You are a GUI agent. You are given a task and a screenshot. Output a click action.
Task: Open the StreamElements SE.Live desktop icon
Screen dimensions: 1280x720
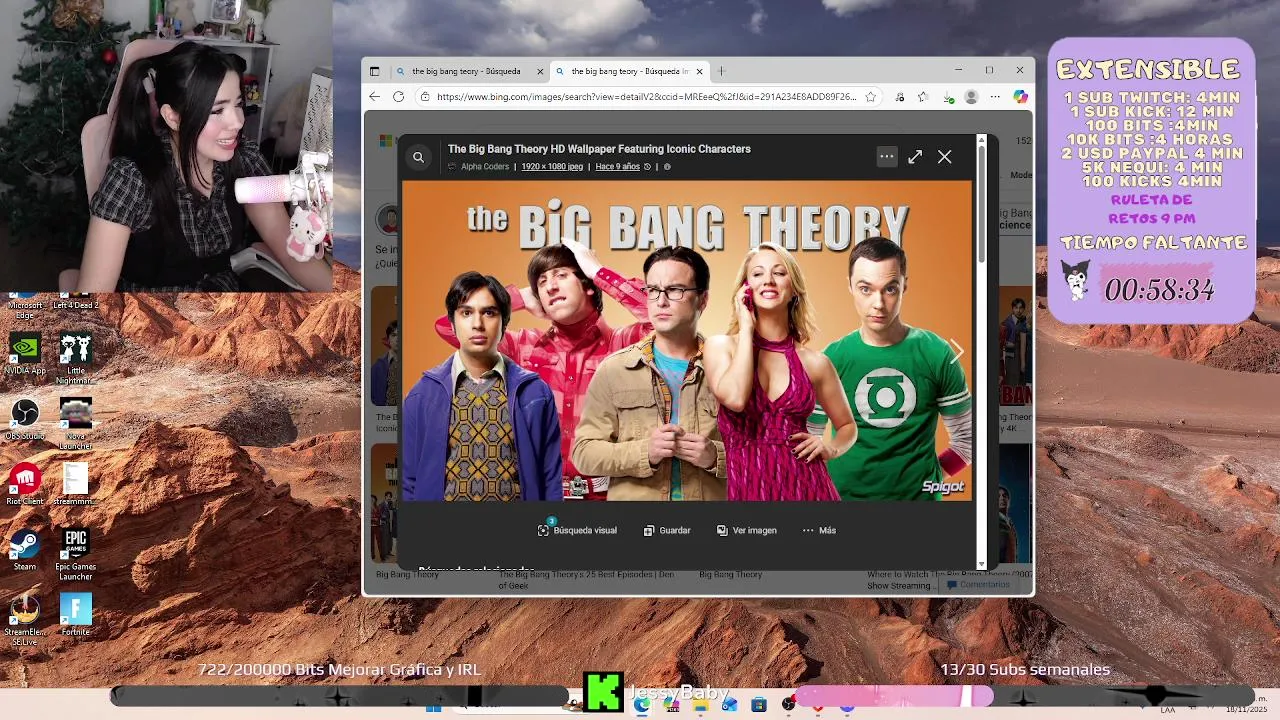tap(25, 619)
